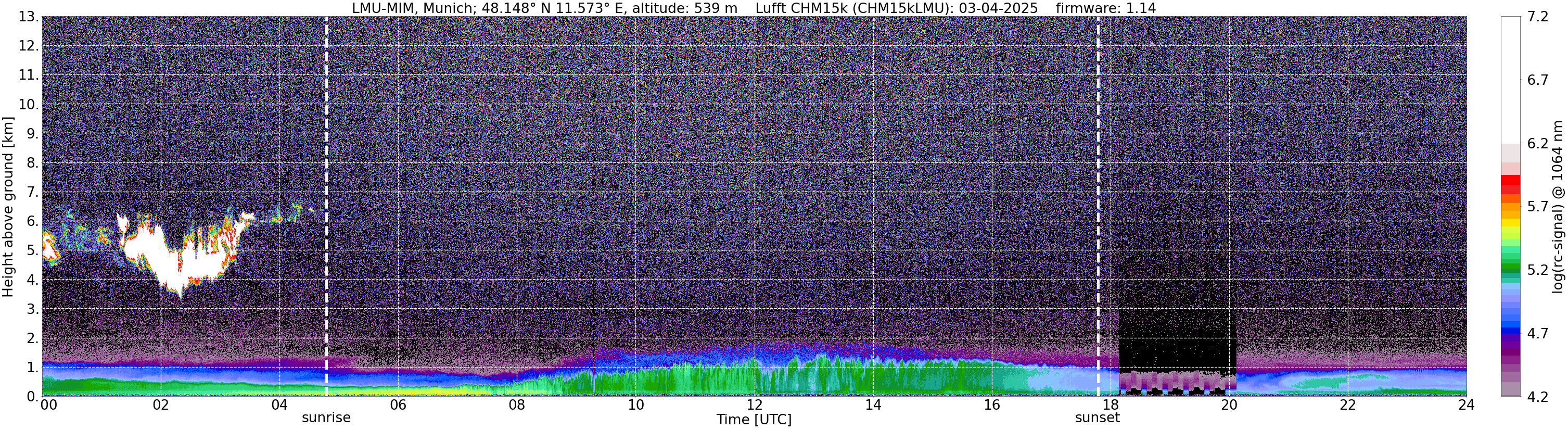This screenshot has width=1568, height=430.
Task: Click the 'log(rc-signal) @ 1064 nm' colorbar label
Action: [x=1558, y=207]
